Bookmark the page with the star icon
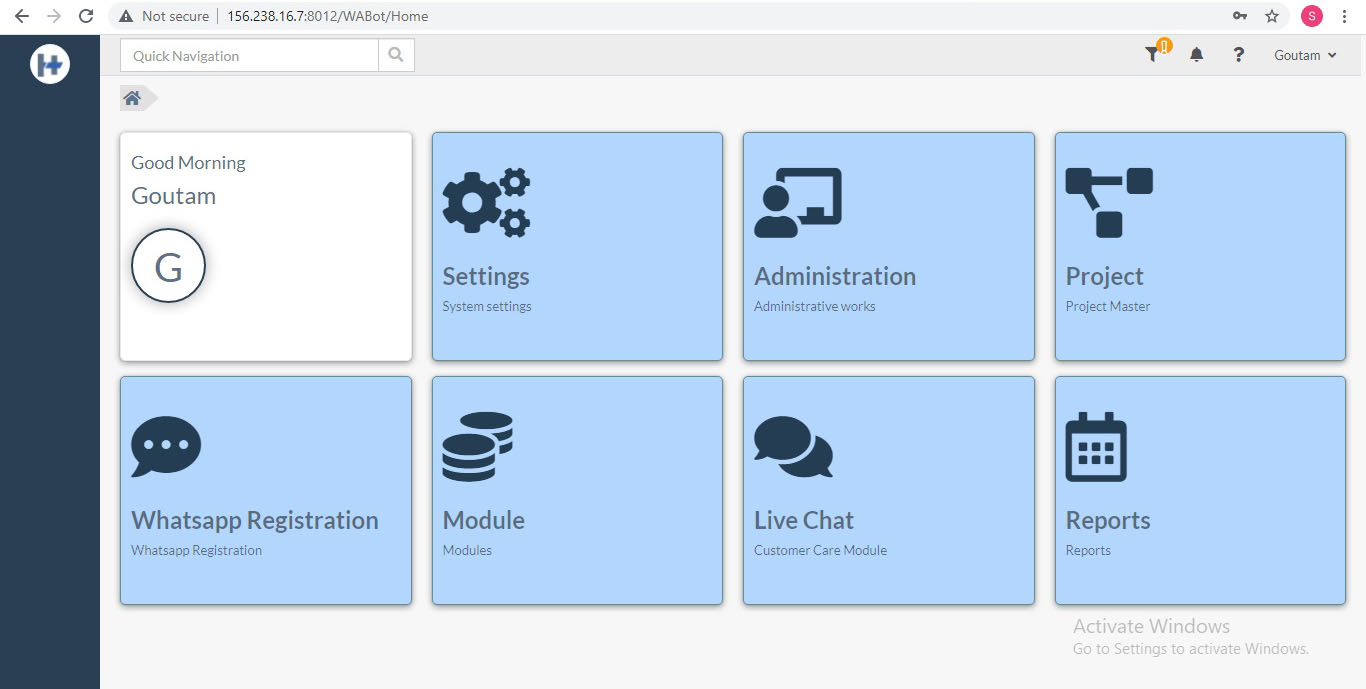Viewport: 1366px width, 689px height. (x=1272, y=16)
